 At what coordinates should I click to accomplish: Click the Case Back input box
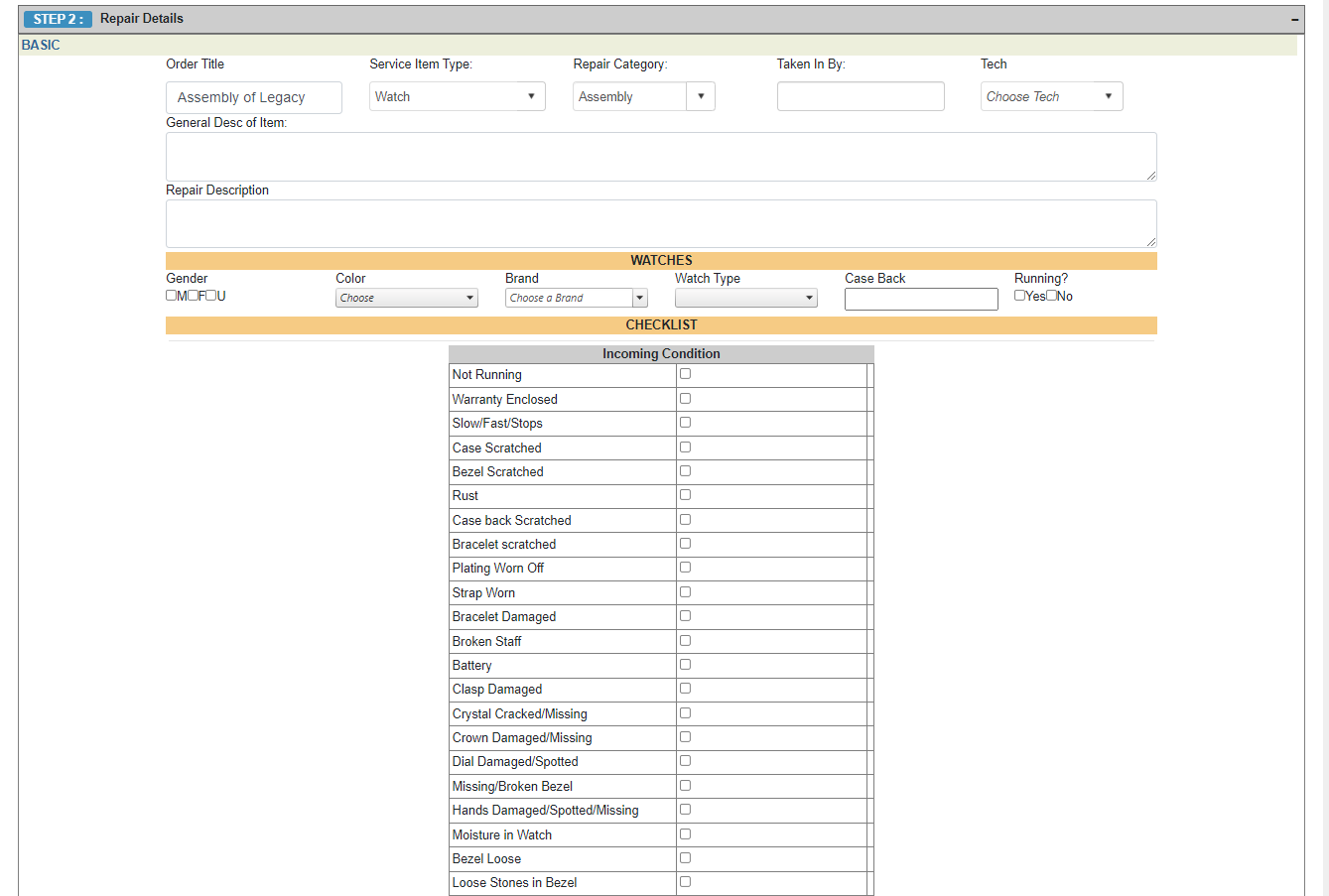coord(921,299)
